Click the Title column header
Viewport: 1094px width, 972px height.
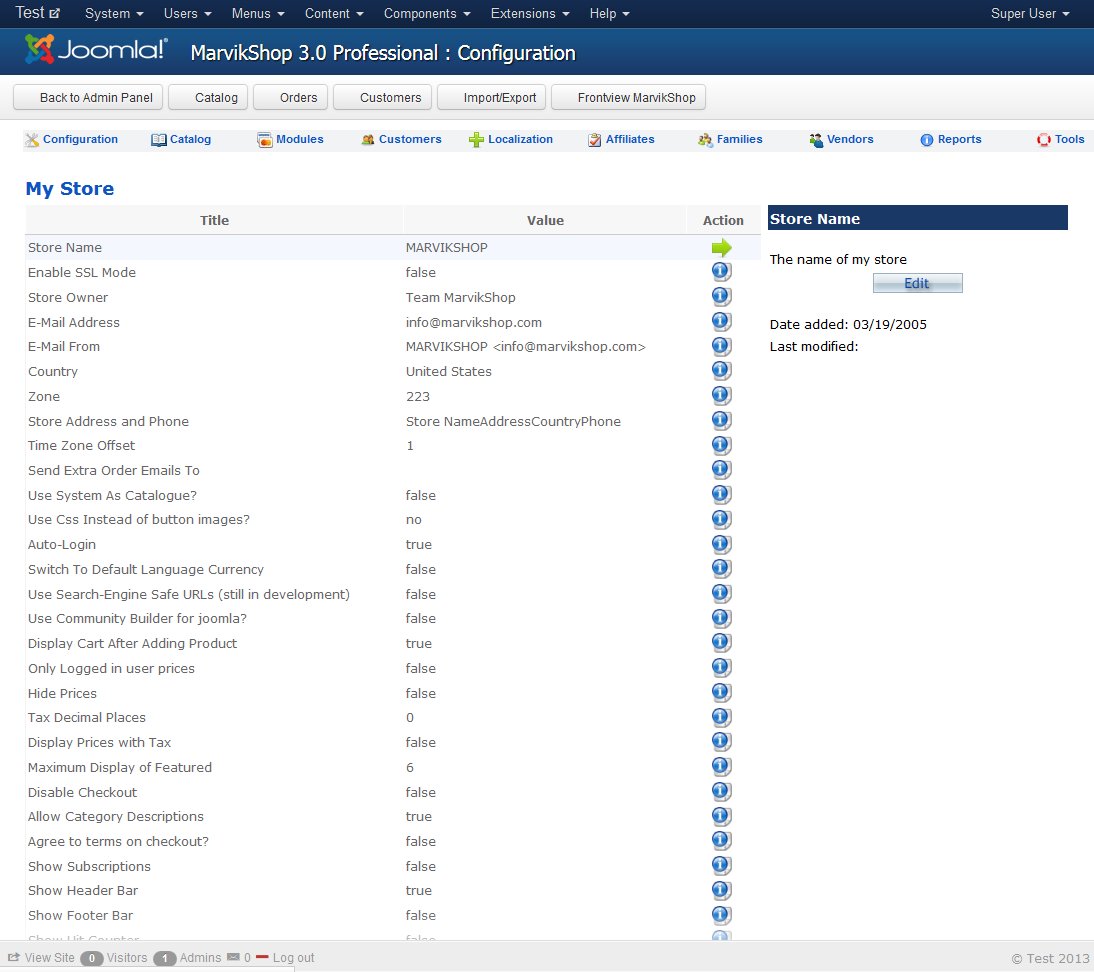coord(214,220)
